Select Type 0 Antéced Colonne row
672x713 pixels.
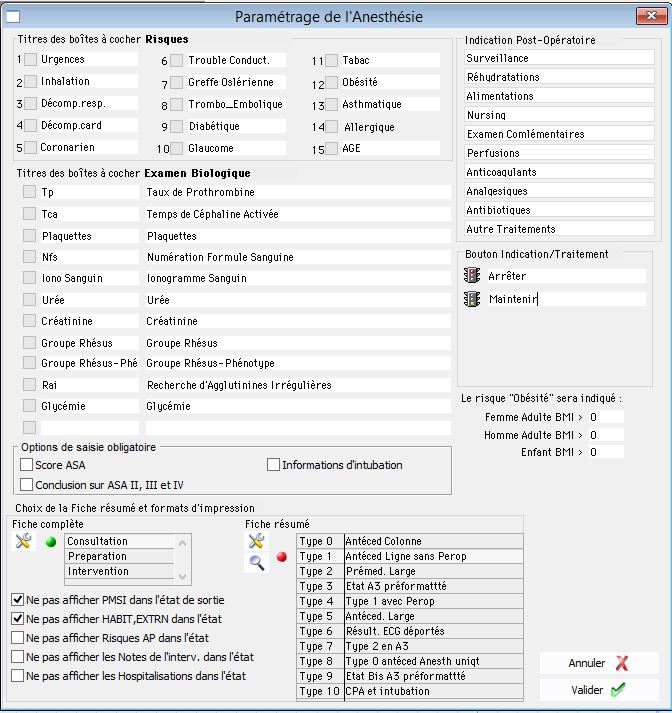pos(410,541)
